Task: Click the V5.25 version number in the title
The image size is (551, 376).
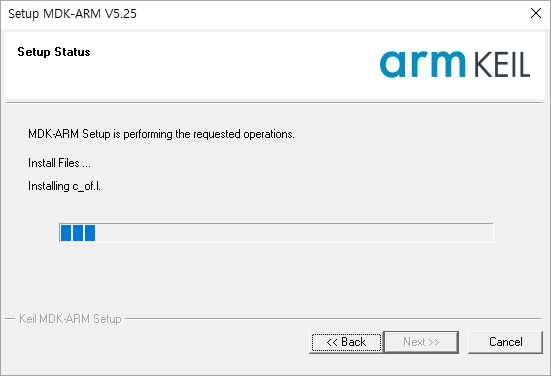Action: point(121,14)
